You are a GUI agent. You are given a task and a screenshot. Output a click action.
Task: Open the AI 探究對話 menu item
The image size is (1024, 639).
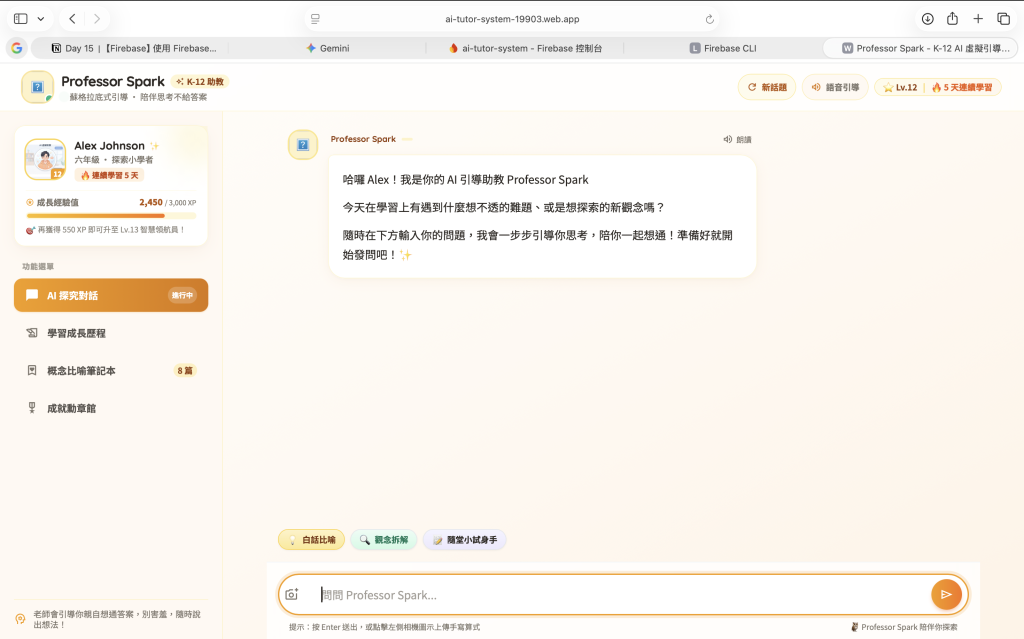click(x=111, y=295)
